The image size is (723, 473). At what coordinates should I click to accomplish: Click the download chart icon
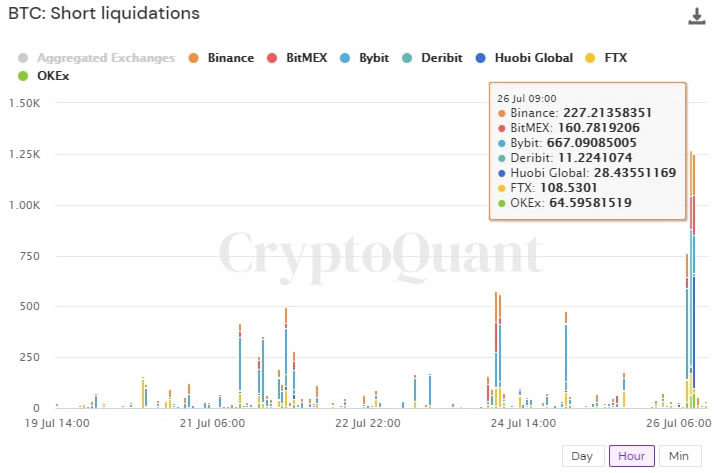click(x=697, y=16)
